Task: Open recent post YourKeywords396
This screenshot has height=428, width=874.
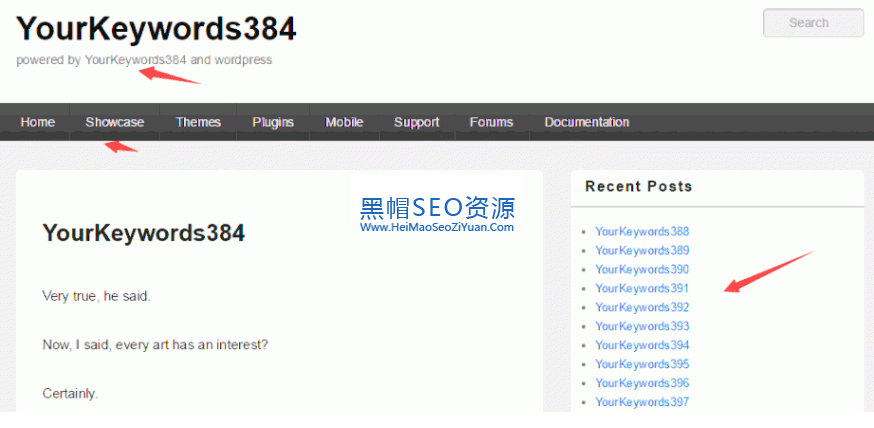Action: [642, 383]
